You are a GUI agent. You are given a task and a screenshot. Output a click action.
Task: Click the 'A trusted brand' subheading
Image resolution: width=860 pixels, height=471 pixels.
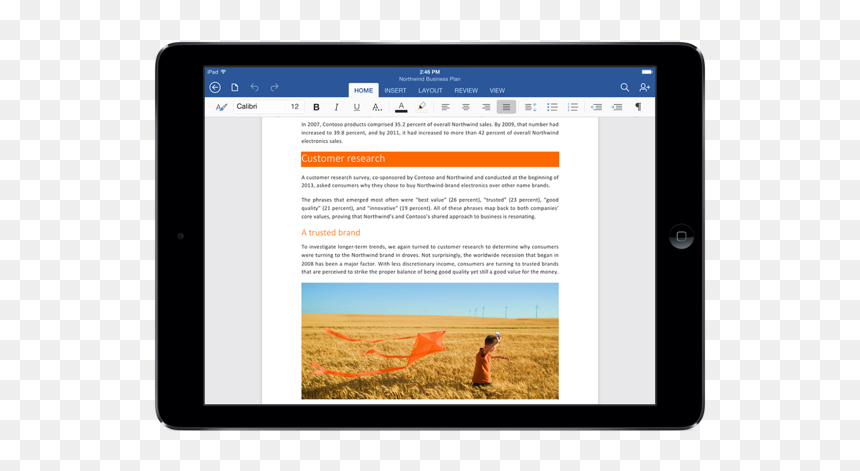(331, 232)
